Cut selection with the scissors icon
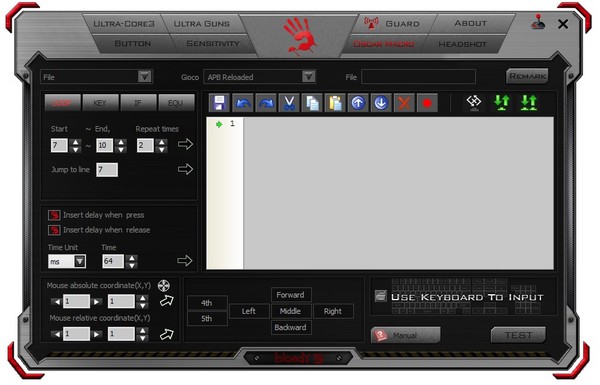Screen dimensions: 600x385 coord(289,103)
